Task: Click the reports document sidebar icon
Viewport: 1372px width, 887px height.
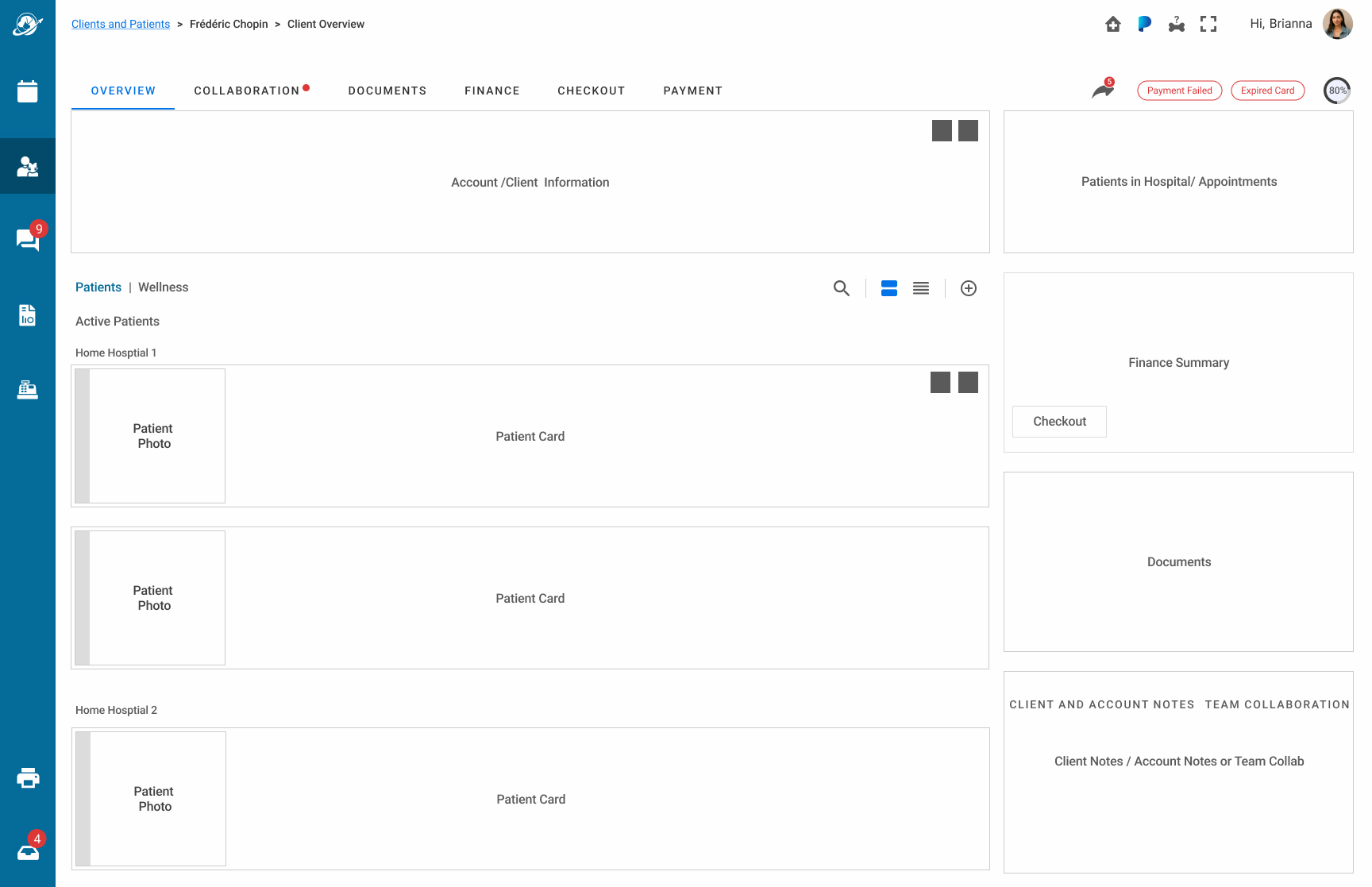Action: pos(28,315)
